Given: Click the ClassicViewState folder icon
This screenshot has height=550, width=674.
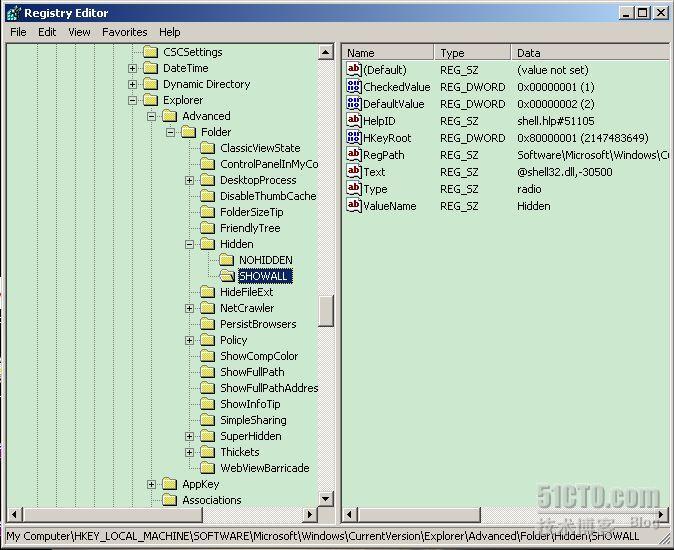Looking at the screenshot, I should pos(208,148).
